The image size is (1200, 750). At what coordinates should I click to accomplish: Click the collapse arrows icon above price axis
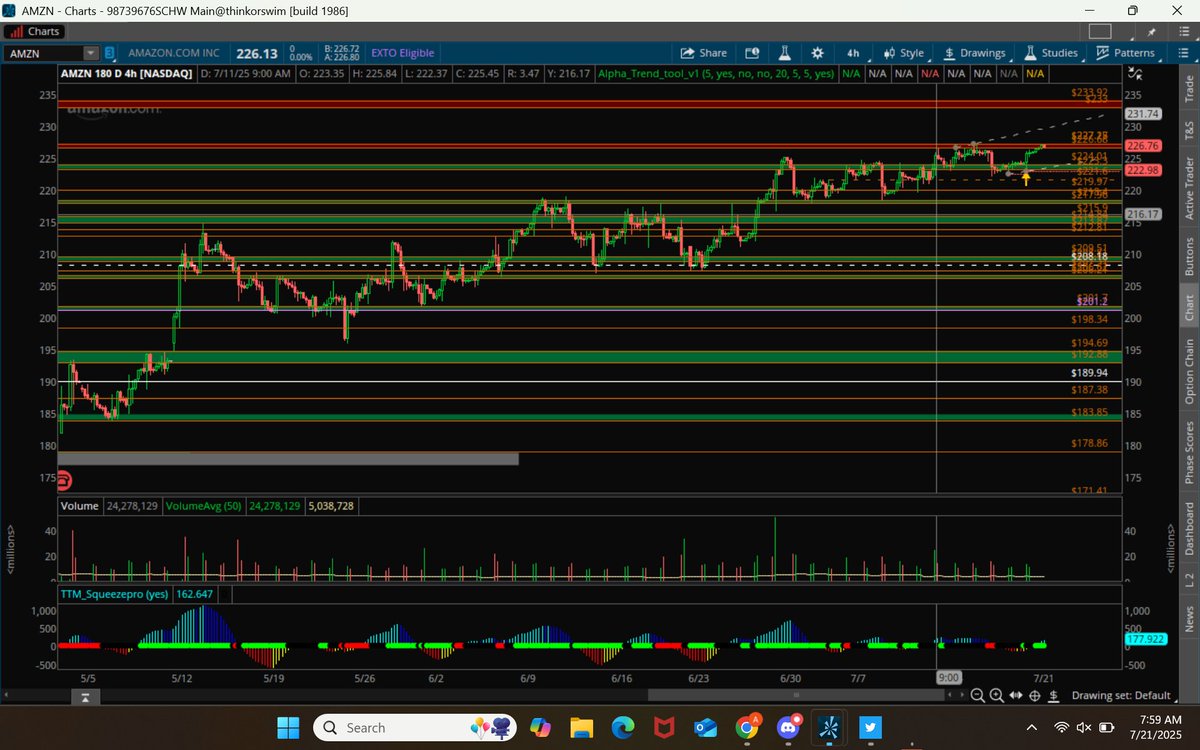[1134, 73]
